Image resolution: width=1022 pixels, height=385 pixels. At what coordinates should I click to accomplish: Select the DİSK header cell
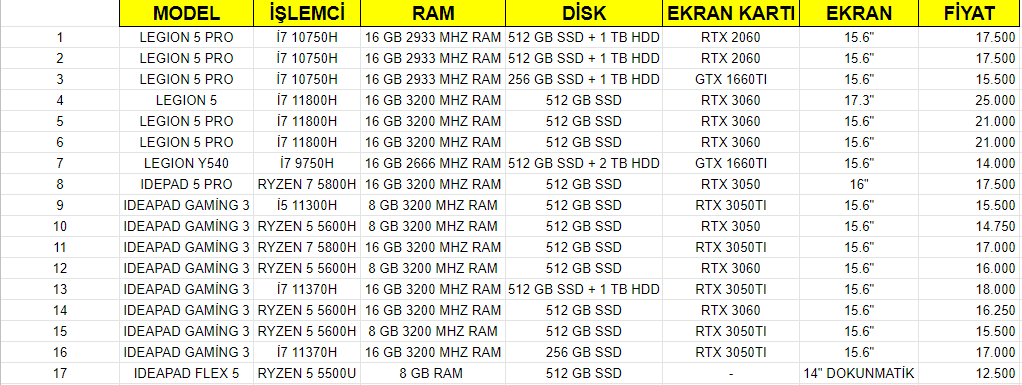point(583,13)
